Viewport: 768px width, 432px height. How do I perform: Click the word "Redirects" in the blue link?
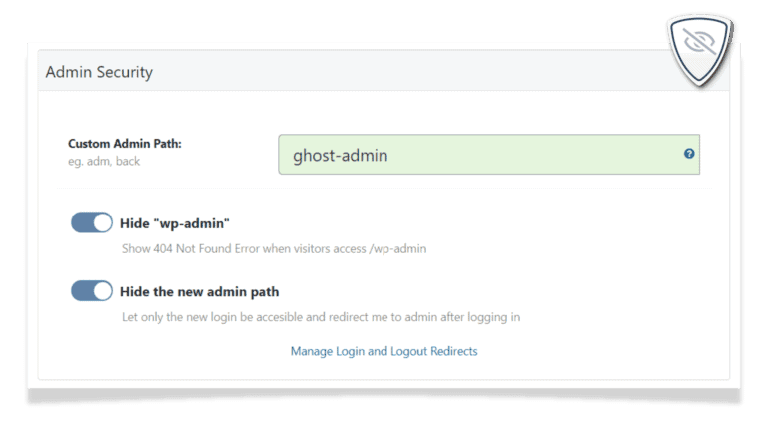click(452, 351)
